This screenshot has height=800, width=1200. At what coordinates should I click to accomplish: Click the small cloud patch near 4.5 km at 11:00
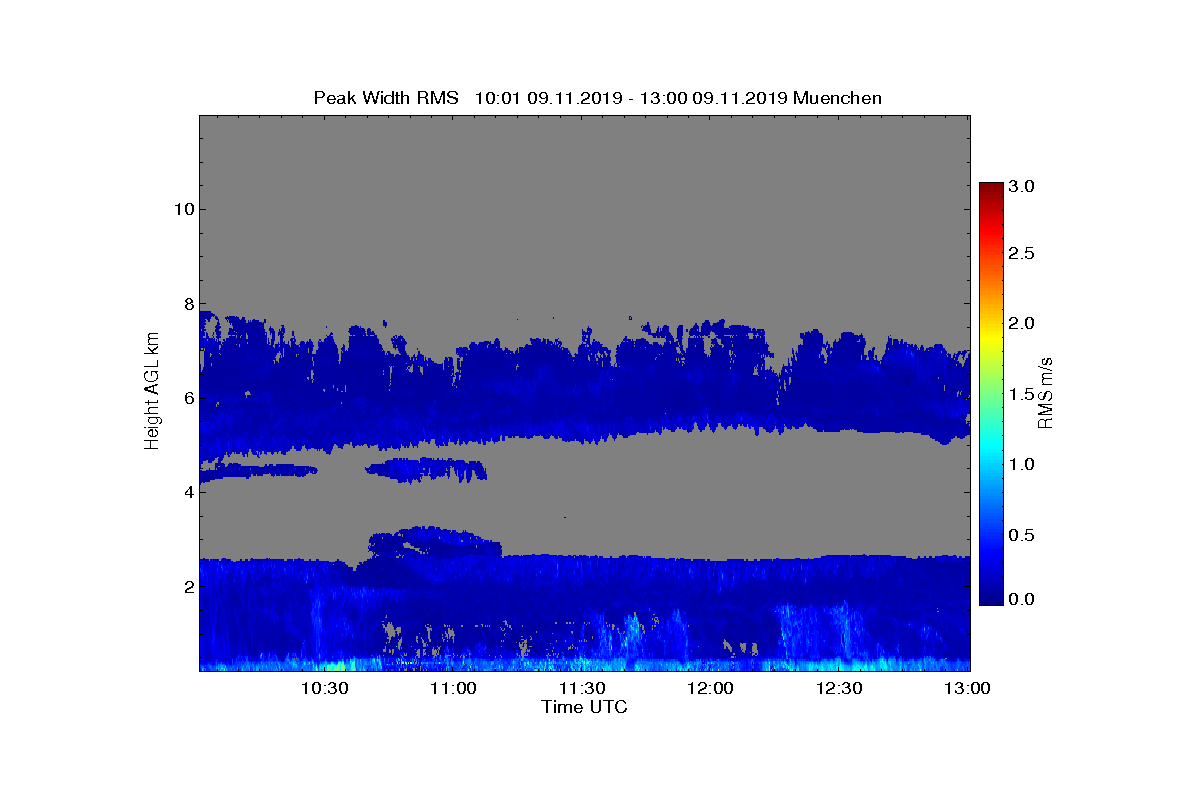pos(427,469)
